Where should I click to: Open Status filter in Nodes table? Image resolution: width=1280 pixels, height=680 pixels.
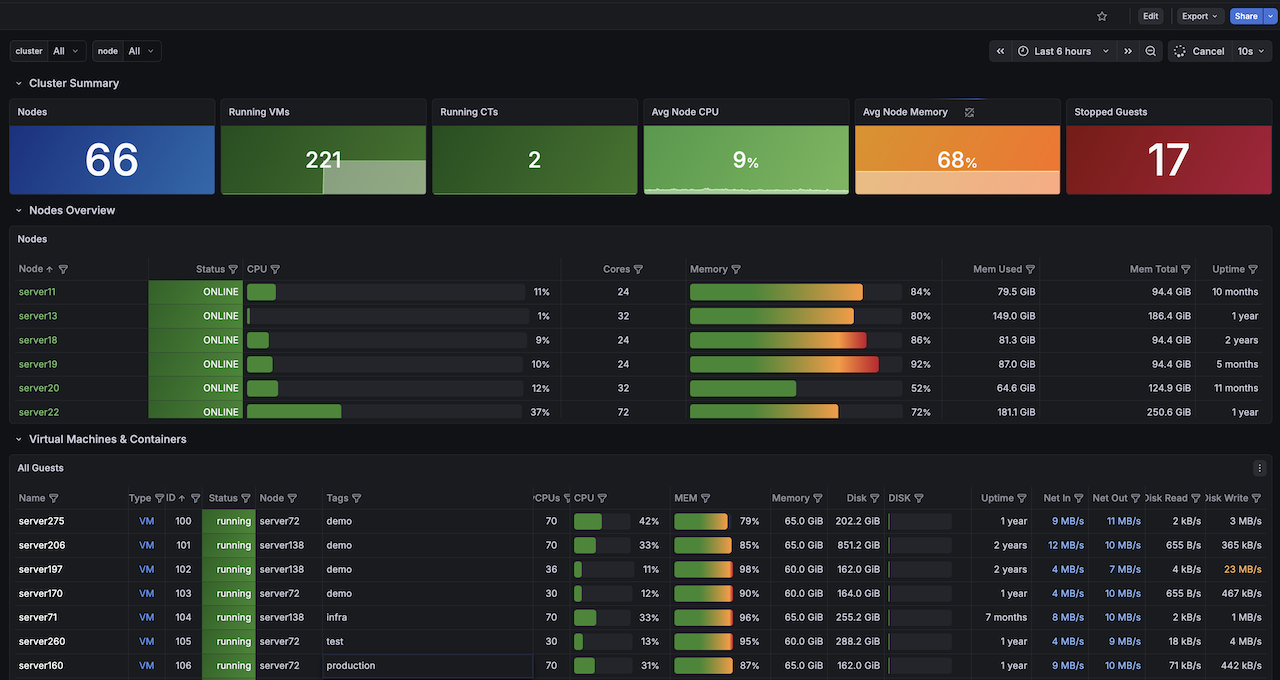tap(233, 269)
